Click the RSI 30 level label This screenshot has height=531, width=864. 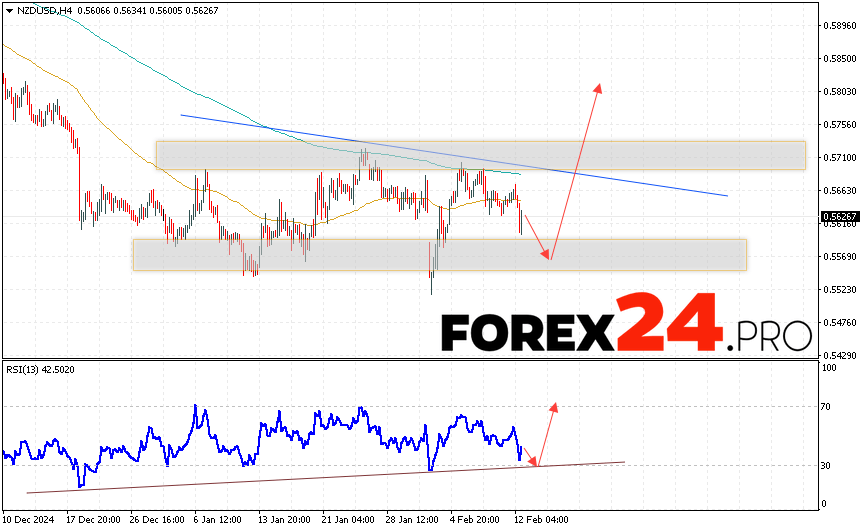coord(827,465)
